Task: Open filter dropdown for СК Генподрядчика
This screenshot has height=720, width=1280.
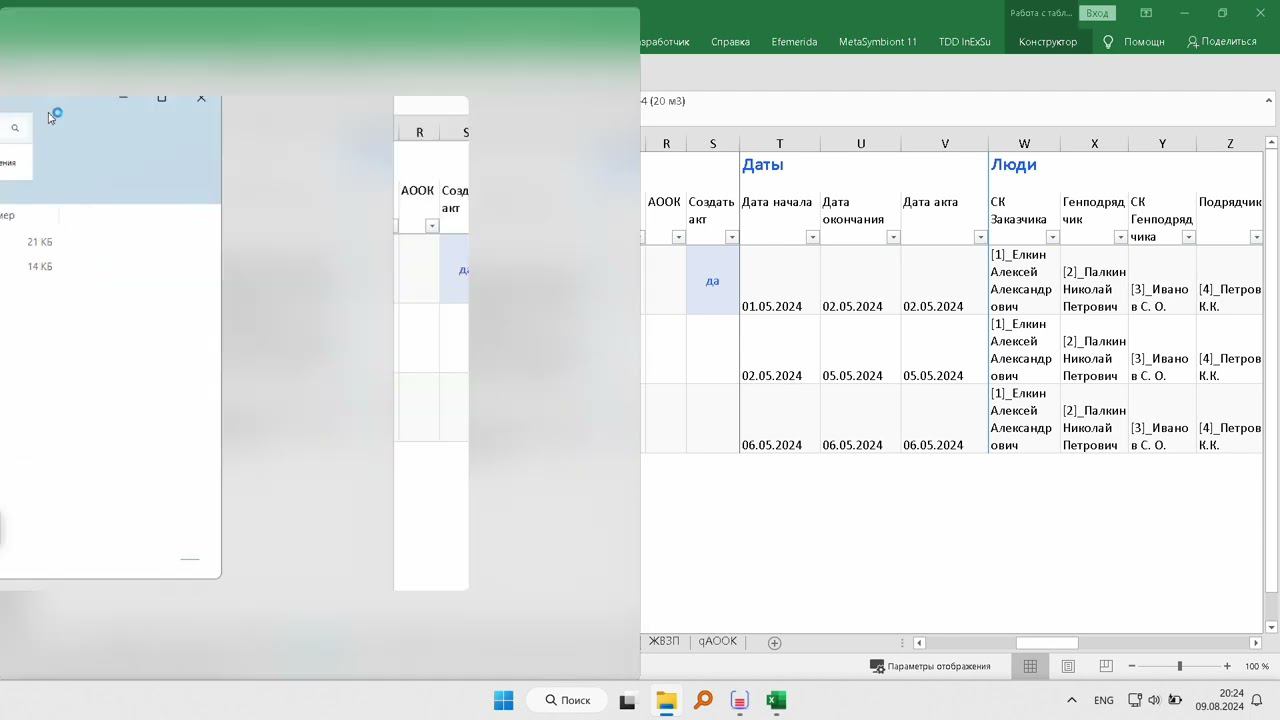Action: click(1188, 237)
